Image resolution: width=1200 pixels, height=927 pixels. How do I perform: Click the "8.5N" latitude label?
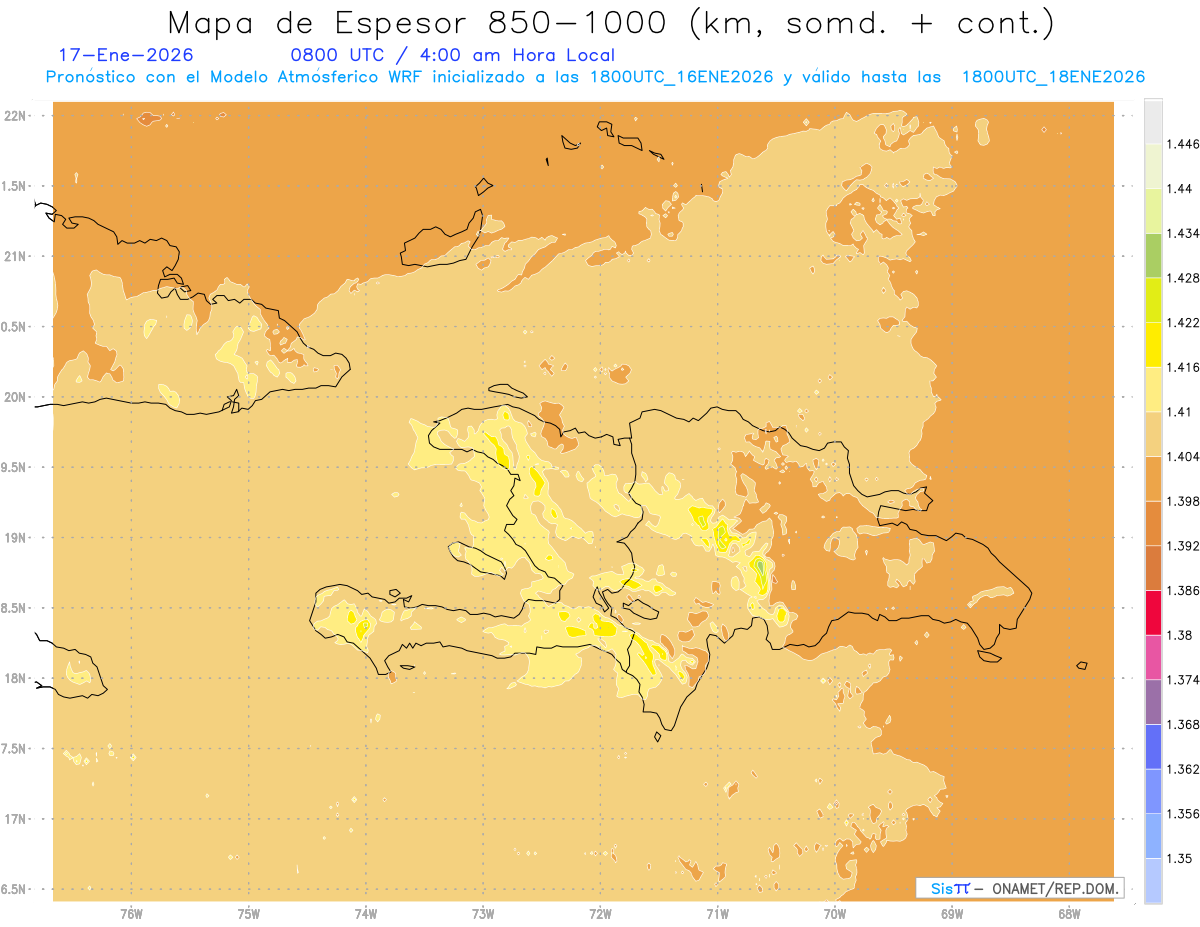pyautogui.click(x=15, y=608)
